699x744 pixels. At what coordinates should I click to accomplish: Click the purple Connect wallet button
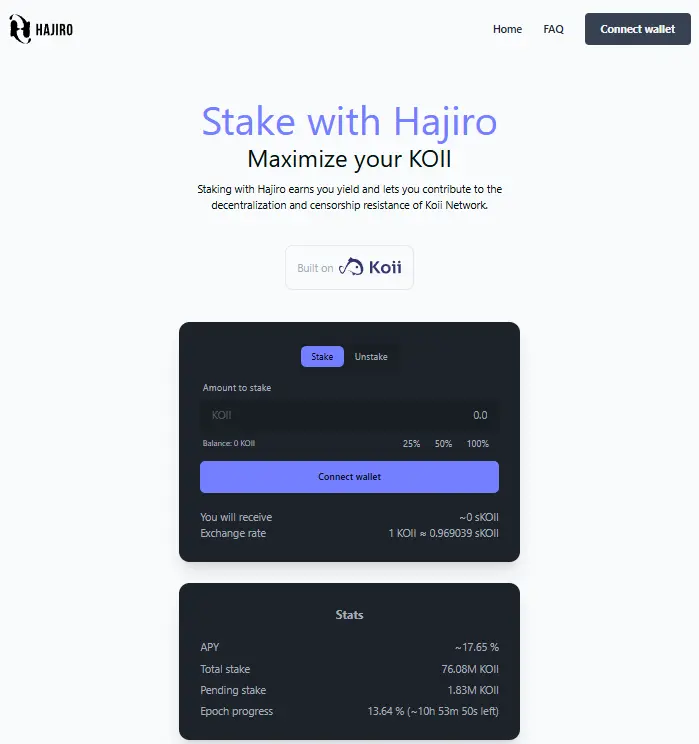pos(349,476)
